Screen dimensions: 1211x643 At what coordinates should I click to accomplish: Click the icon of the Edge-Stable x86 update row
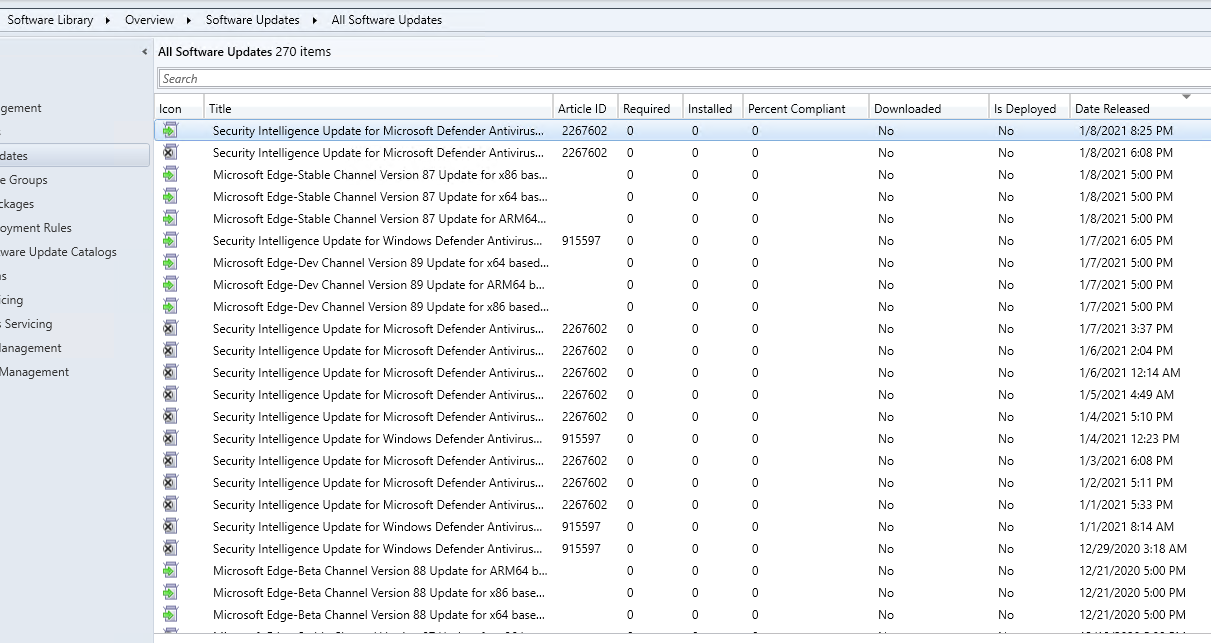(x=170, y=174)
